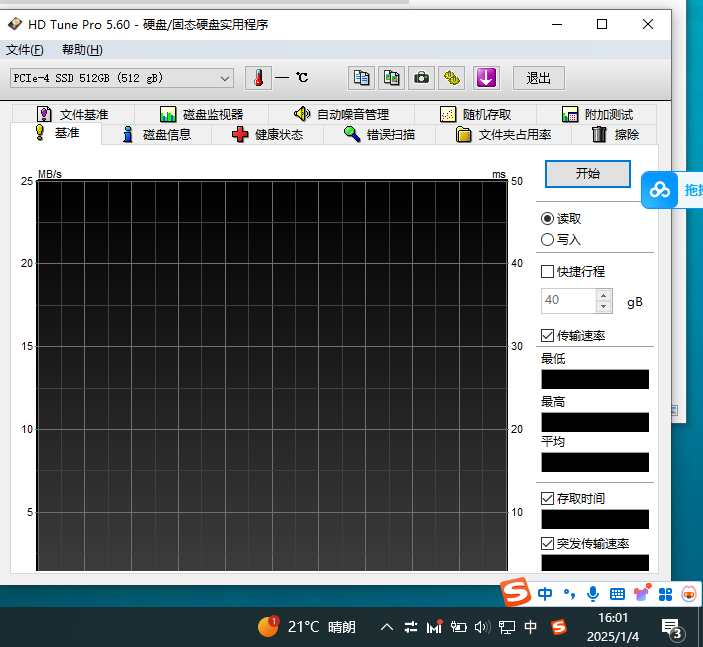This screenshot has height=647, width=703.
Task: Activate Sogou voice input microphone
Action: [593, 594]
